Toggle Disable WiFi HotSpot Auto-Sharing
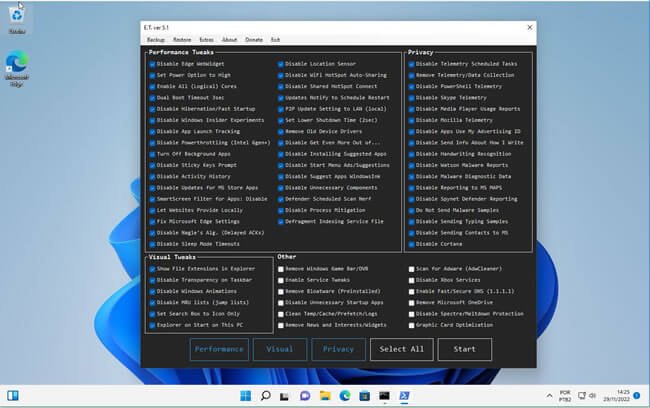The height and width of the screenshot is (408, 650). pos(281,75)
